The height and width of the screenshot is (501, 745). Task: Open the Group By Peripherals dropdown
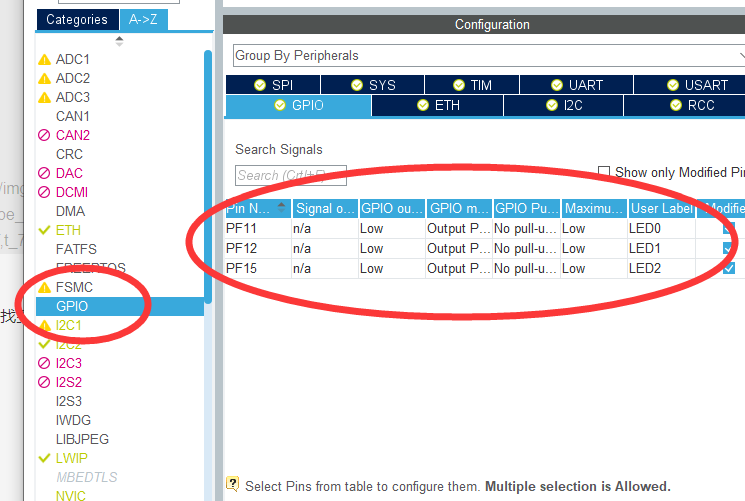489,56
